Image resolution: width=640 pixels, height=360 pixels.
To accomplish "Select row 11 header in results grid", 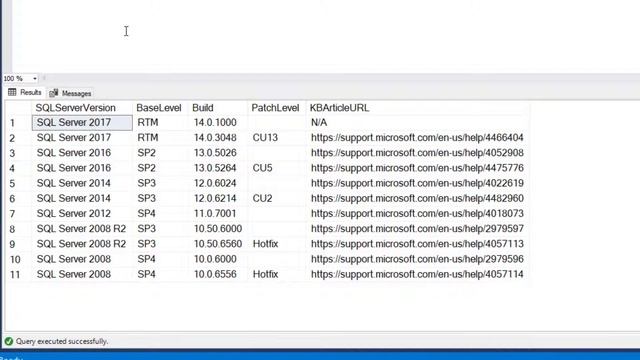I will point(18,274).
